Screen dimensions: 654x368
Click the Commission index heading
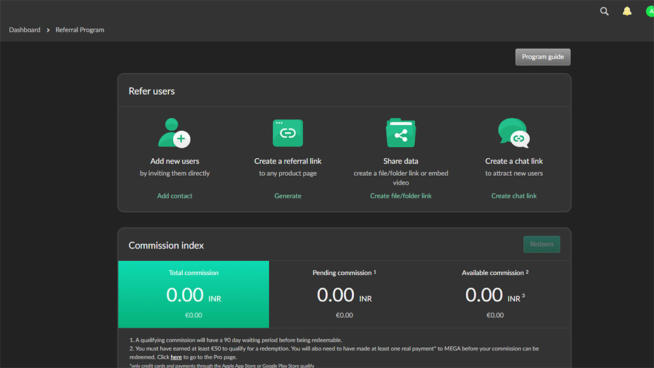tap(166, 245)
